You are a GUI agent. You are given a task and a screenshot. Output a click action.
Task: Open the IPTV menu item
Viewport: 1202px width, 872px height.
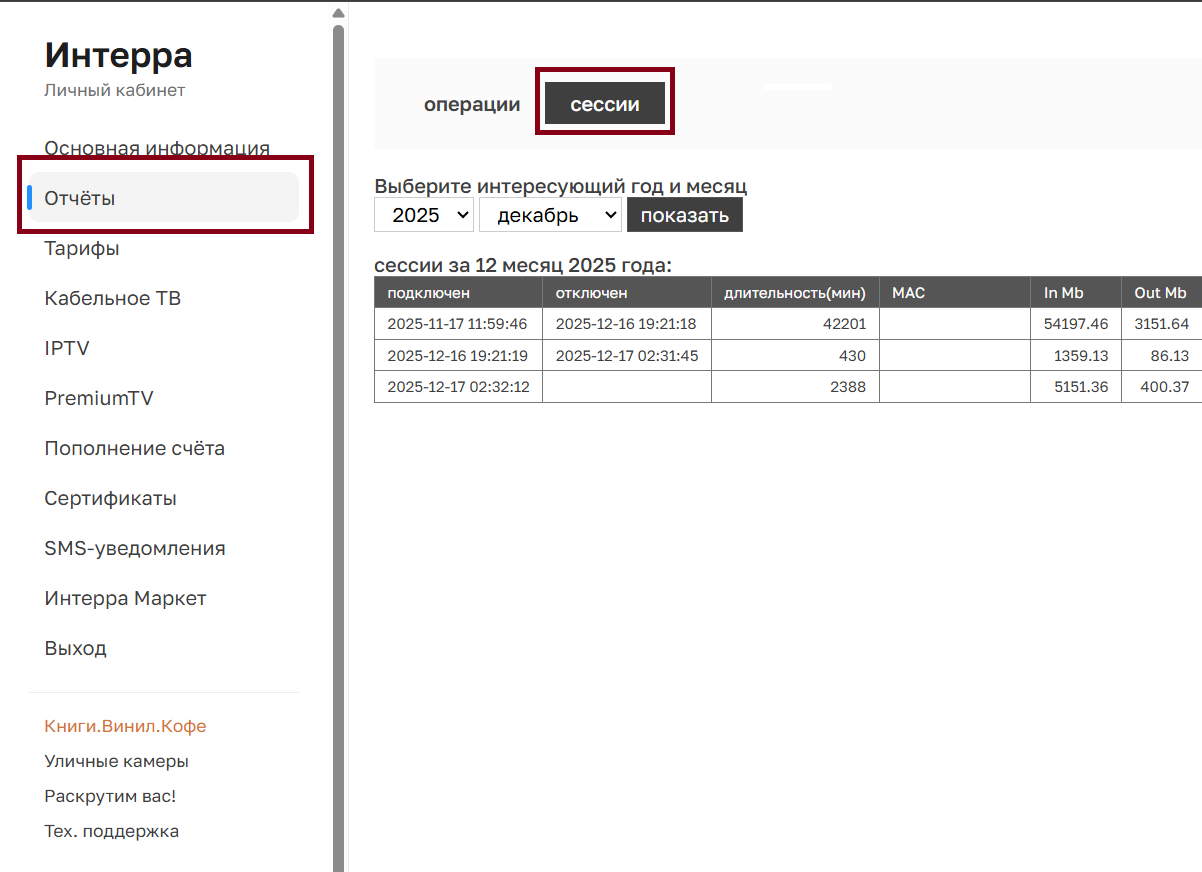[x=67, y=348]
